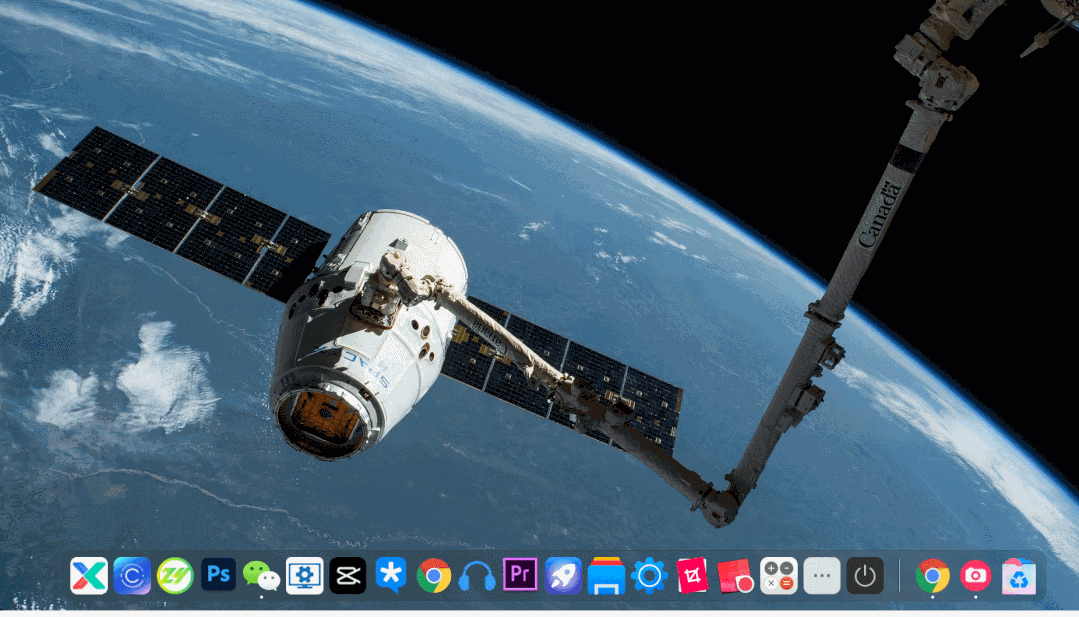Click the dock power button
This screenshot has height=617, width=1079.
864,576
